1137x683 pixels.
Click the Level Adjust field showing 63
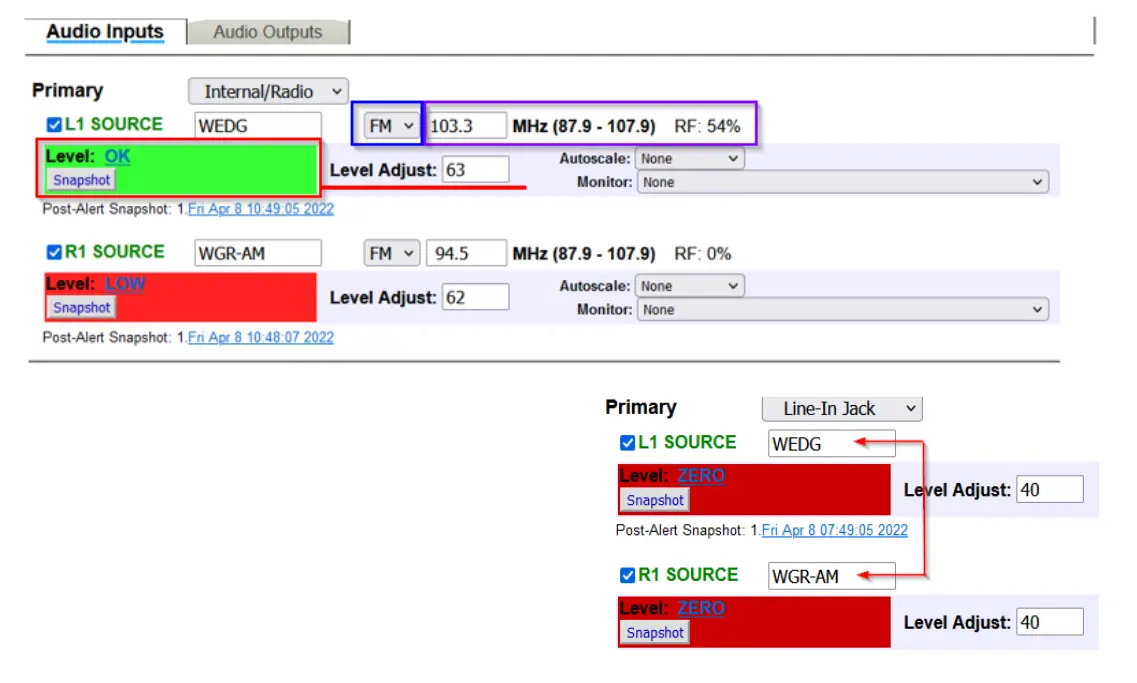coord(475,168)
